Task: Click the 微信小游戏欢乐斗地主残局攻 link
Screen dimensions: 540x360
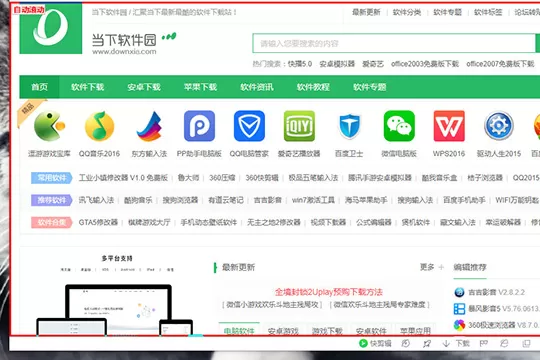Action: pyautogui.click(x=272, y=305)
